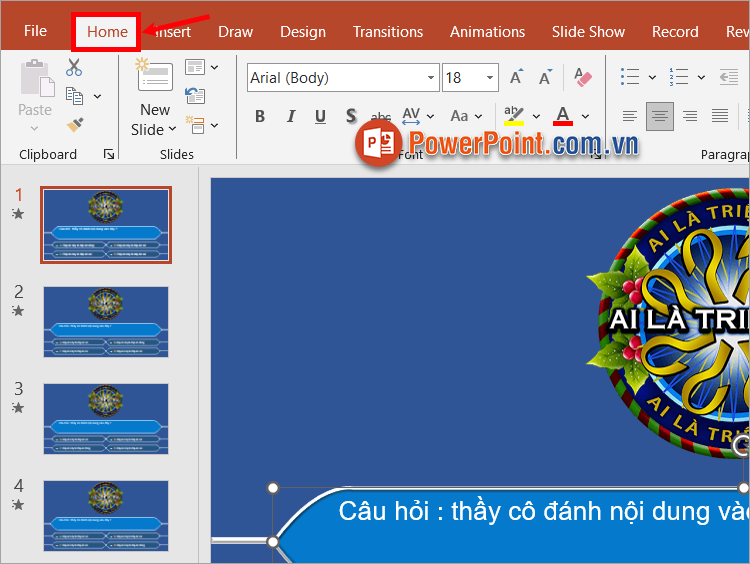The image size is (750, 564).
Task: Open New Slide dropdown arrow
Action: coord(172,129)
